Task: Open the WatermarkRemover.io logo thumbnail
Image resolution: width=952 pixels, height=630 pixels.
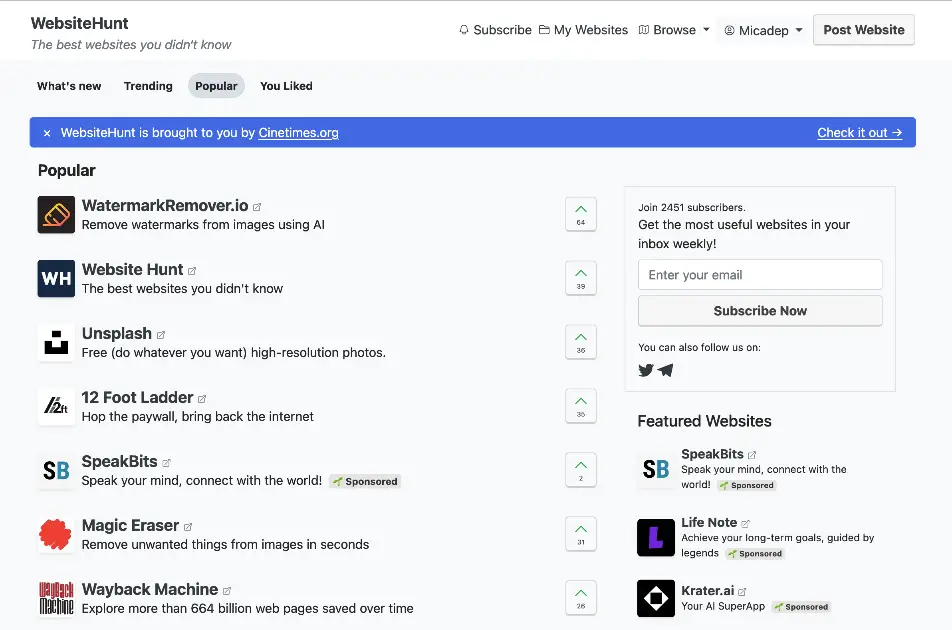Action: [x=56, y=214]
